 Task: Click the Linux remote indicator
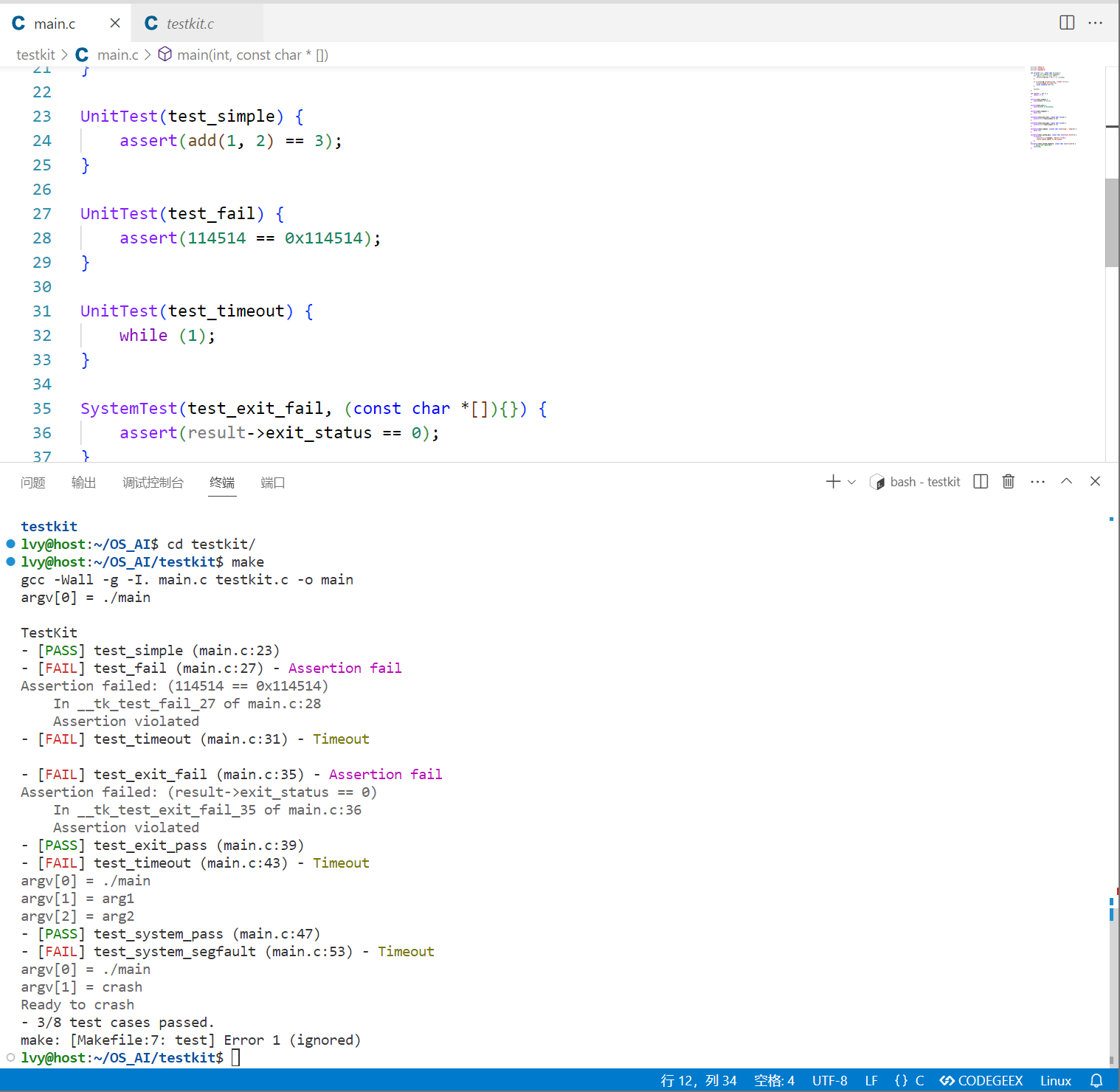(1055, 1080)
